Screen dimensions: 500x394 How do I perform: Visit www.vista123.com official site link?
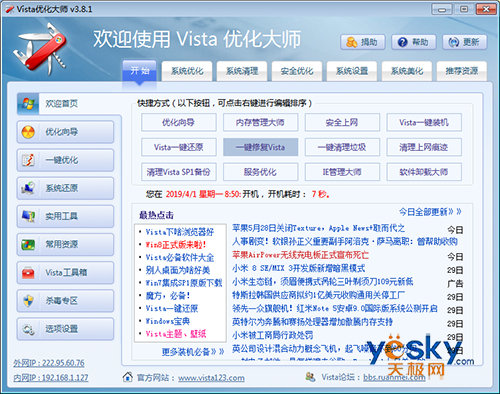[x=211, y=378]
